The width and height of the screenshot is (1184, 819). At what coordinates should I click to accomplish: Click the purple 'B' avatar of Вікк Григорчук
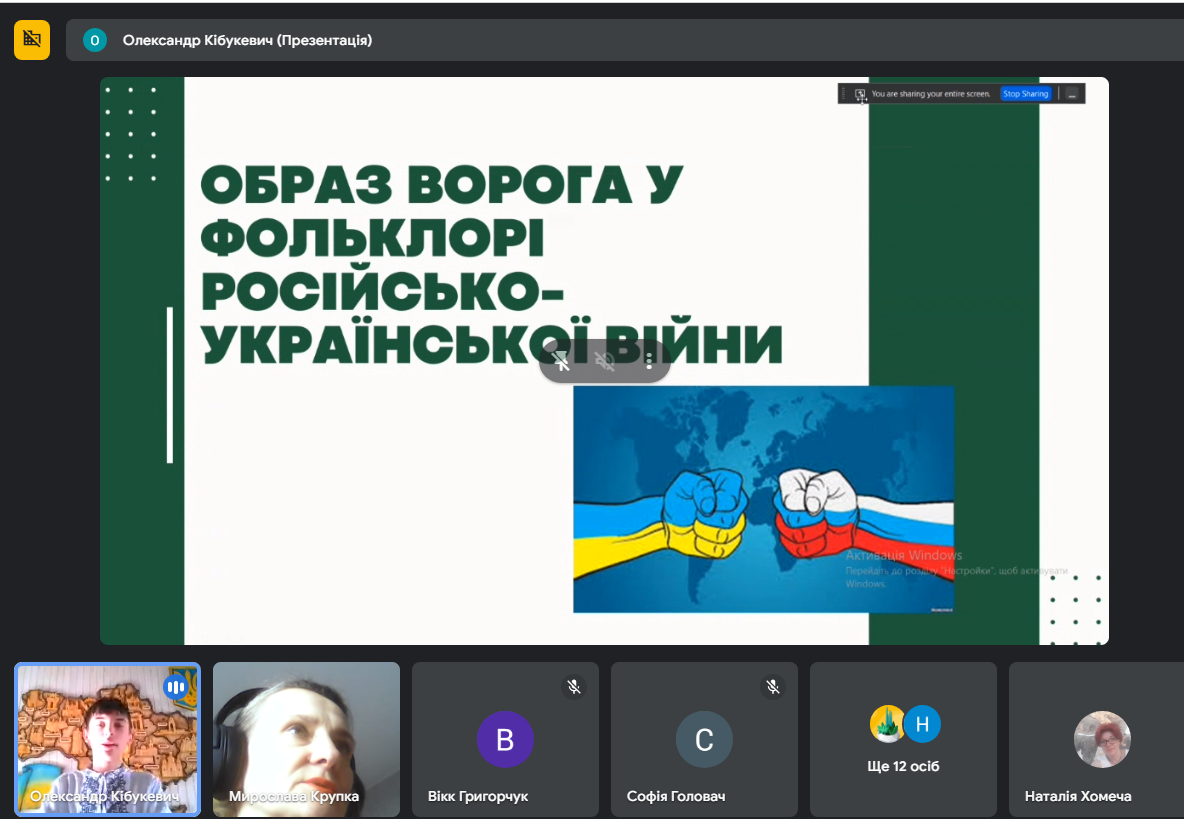pyautogui.click(x=505, y=740)
